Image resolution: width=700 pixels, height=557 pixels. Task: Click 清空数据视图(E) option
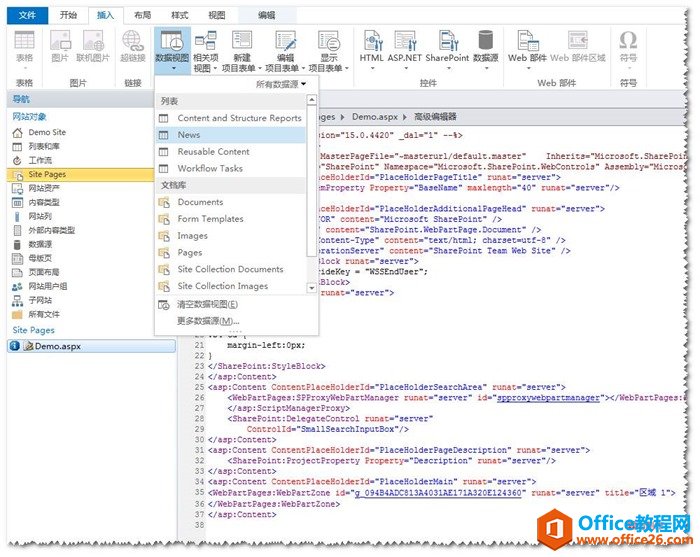pos(207,304)
